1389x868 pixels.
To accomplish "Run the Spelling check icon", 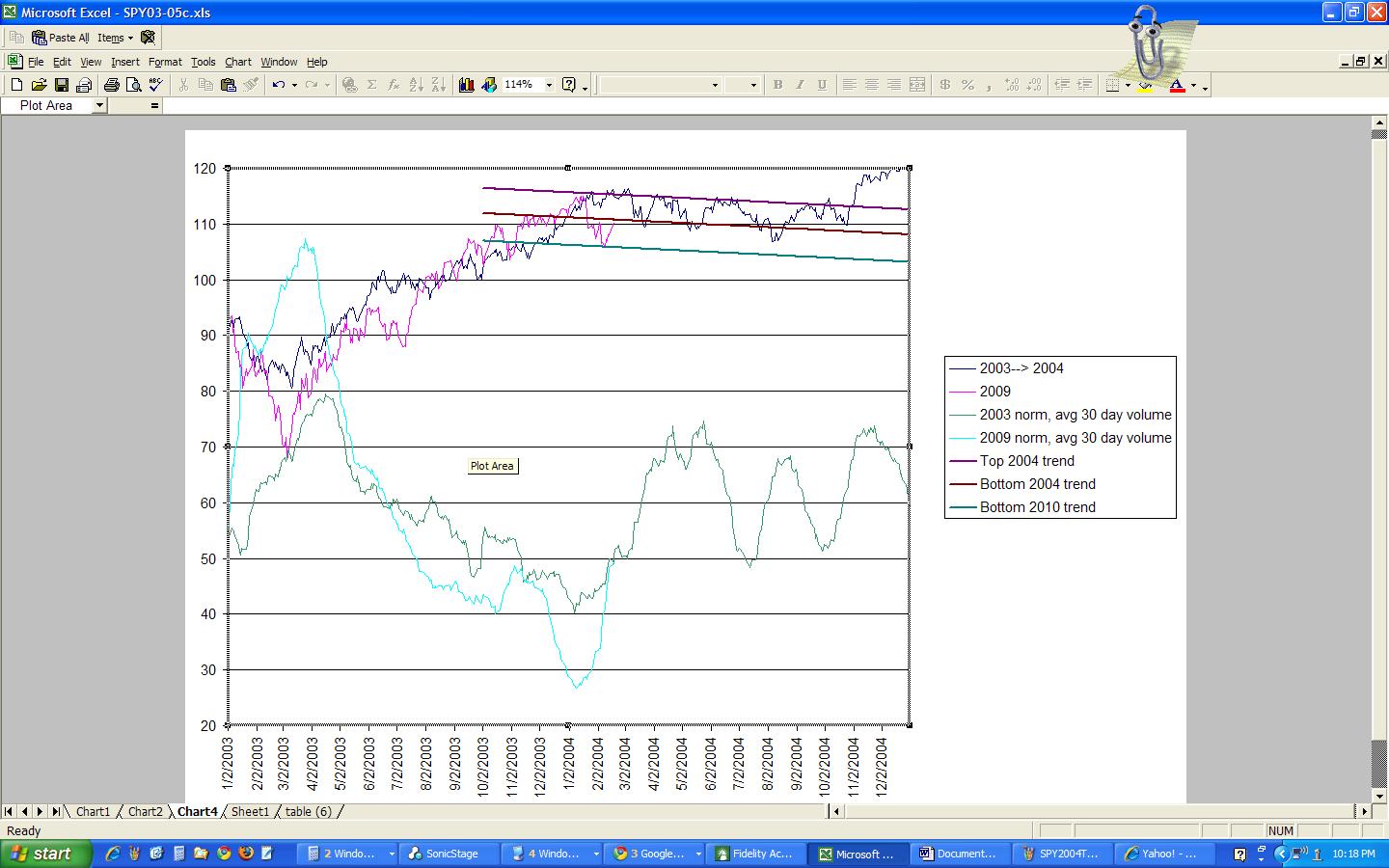I will click(156, 85).
